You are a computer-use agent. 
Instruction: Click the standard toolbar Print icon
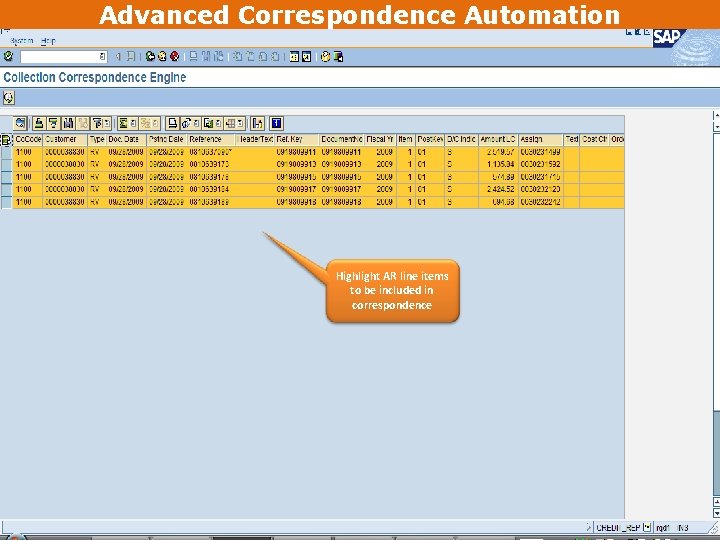[x=194, y=56]
